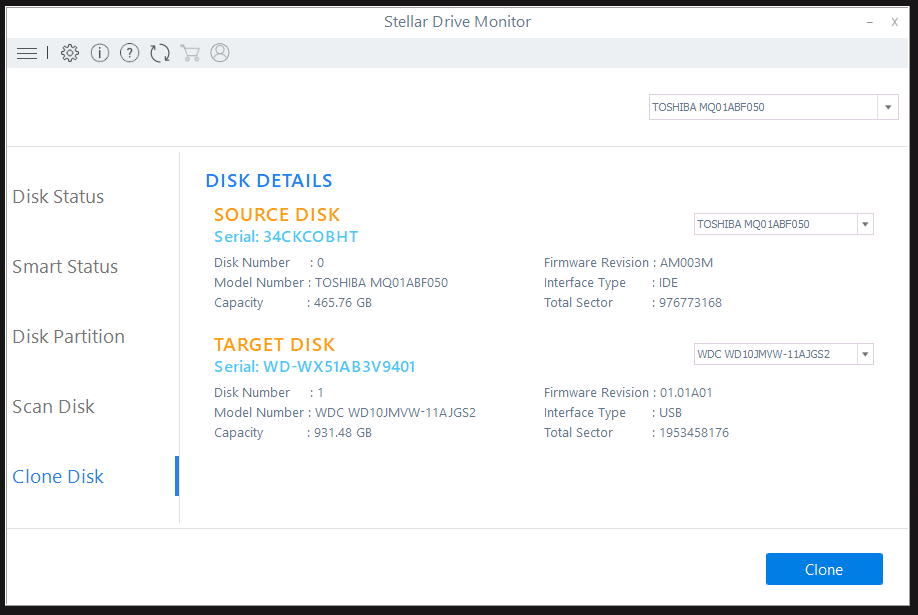The height and width of the screenshot is (615, 918).
Task: Click the shopping cart buy icon
Action: (x=190, y=53)
